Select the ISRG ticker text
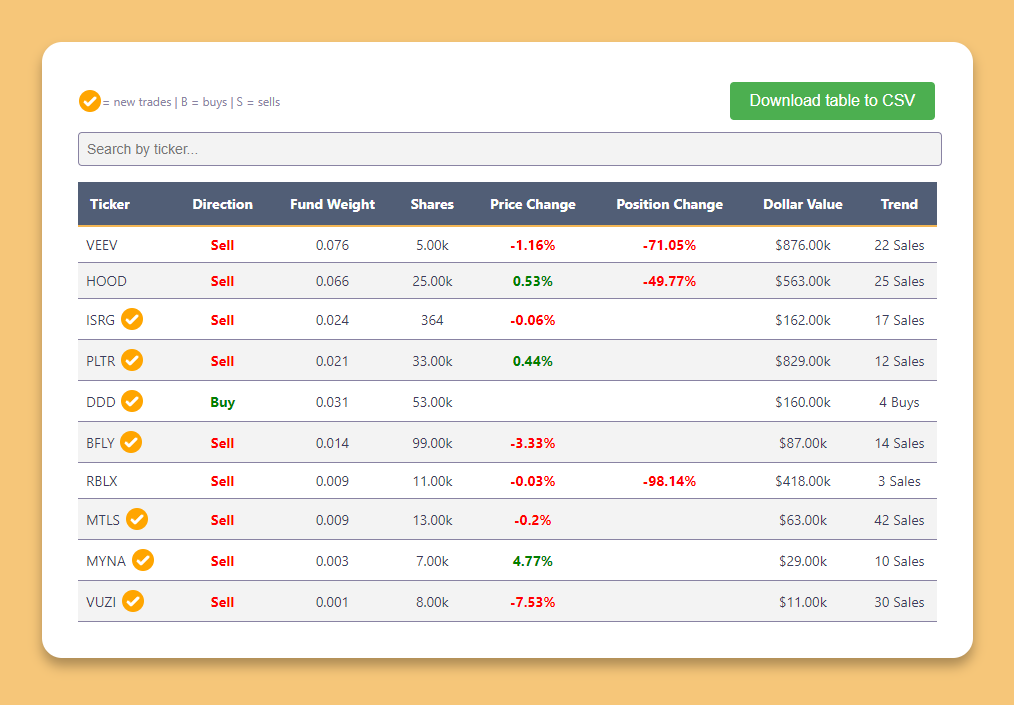Viewport: 1014px width, 705px height. [100, 320]
